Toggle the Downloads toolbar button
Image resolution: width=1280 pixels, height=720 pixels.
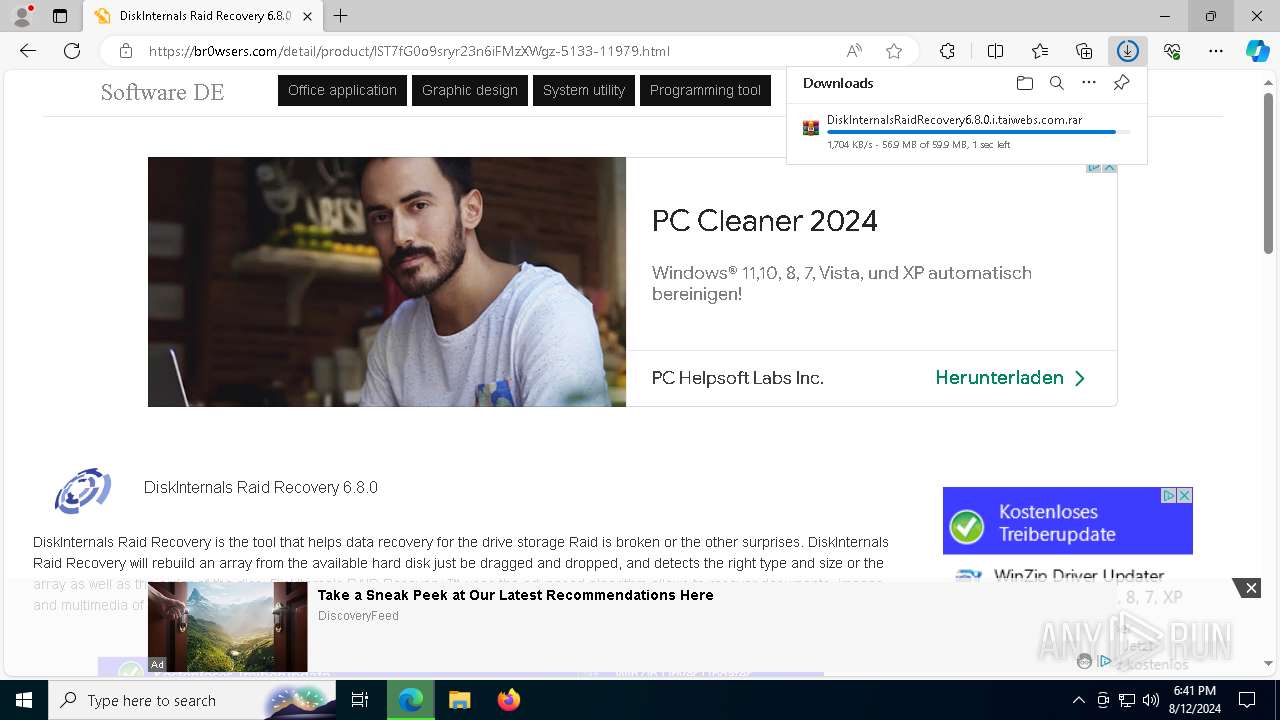(x=1128, y=51)
